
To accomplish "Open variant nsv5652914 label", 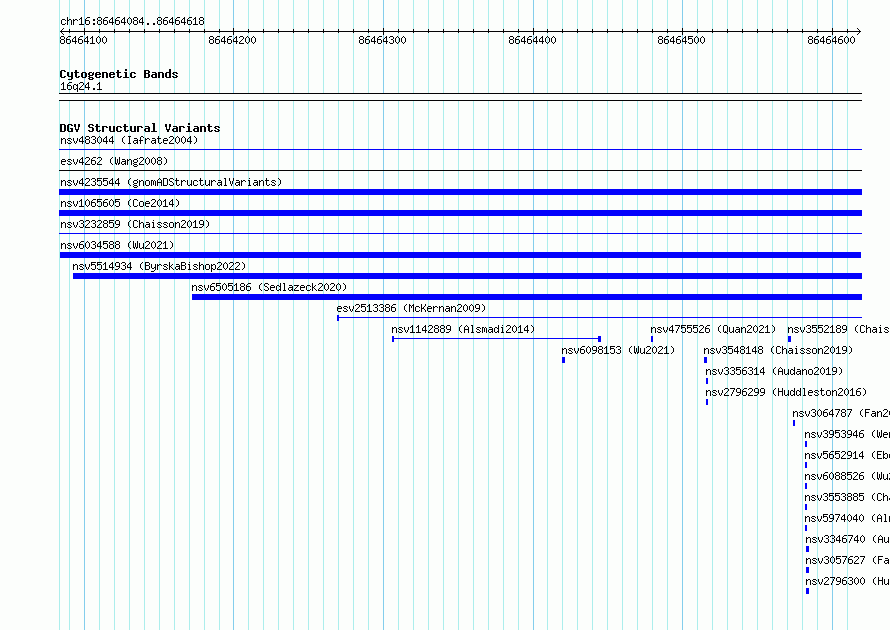I will (x=847, y=455).
